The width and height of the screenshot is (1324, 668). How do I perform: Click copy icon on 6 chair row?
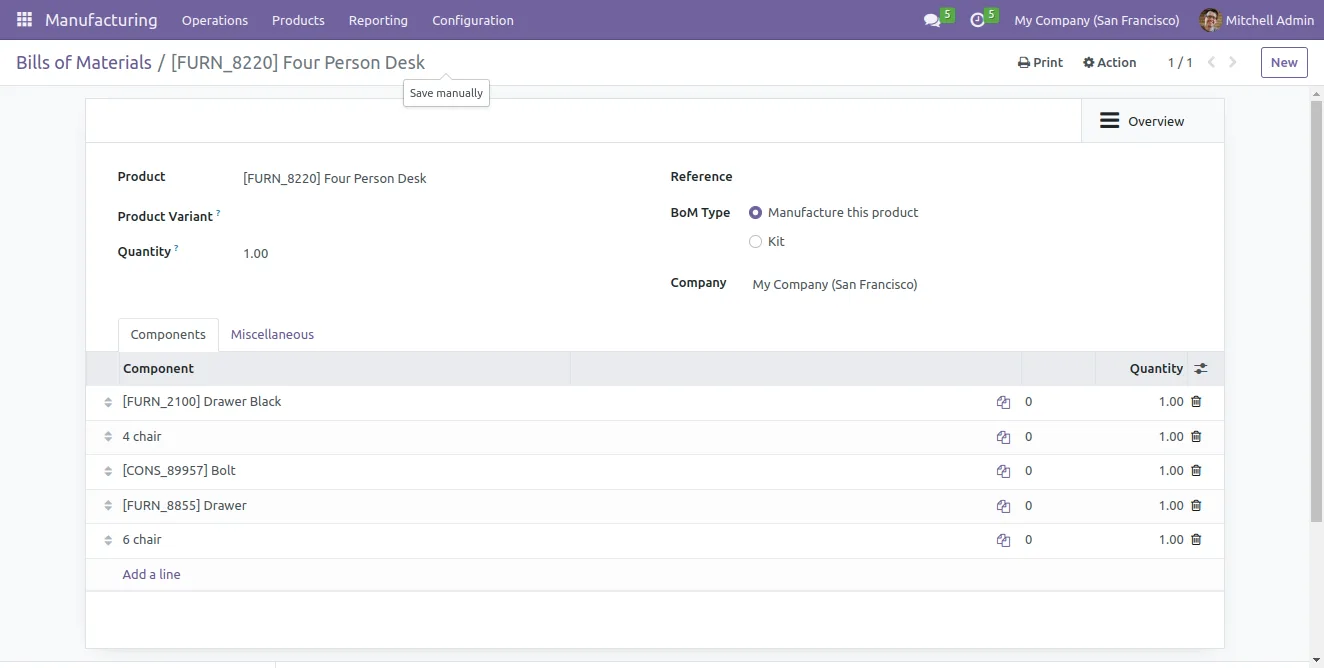pos(1003,541)
